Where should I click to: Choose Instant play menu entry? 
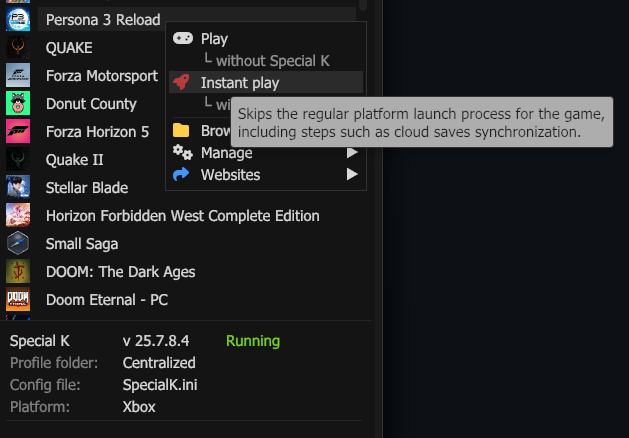240,82
